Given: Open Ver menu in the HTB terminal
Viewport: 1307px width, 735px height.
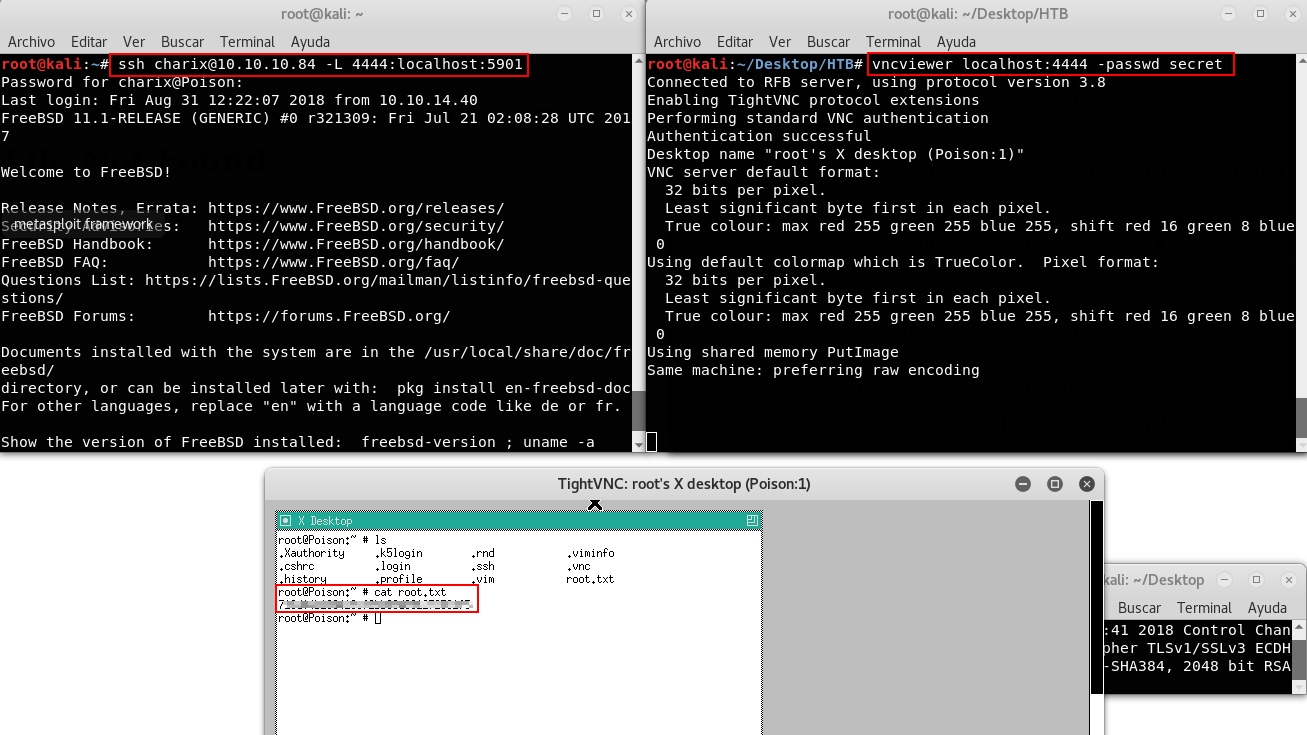Looking at the screenshot, I should coord(780,42).
